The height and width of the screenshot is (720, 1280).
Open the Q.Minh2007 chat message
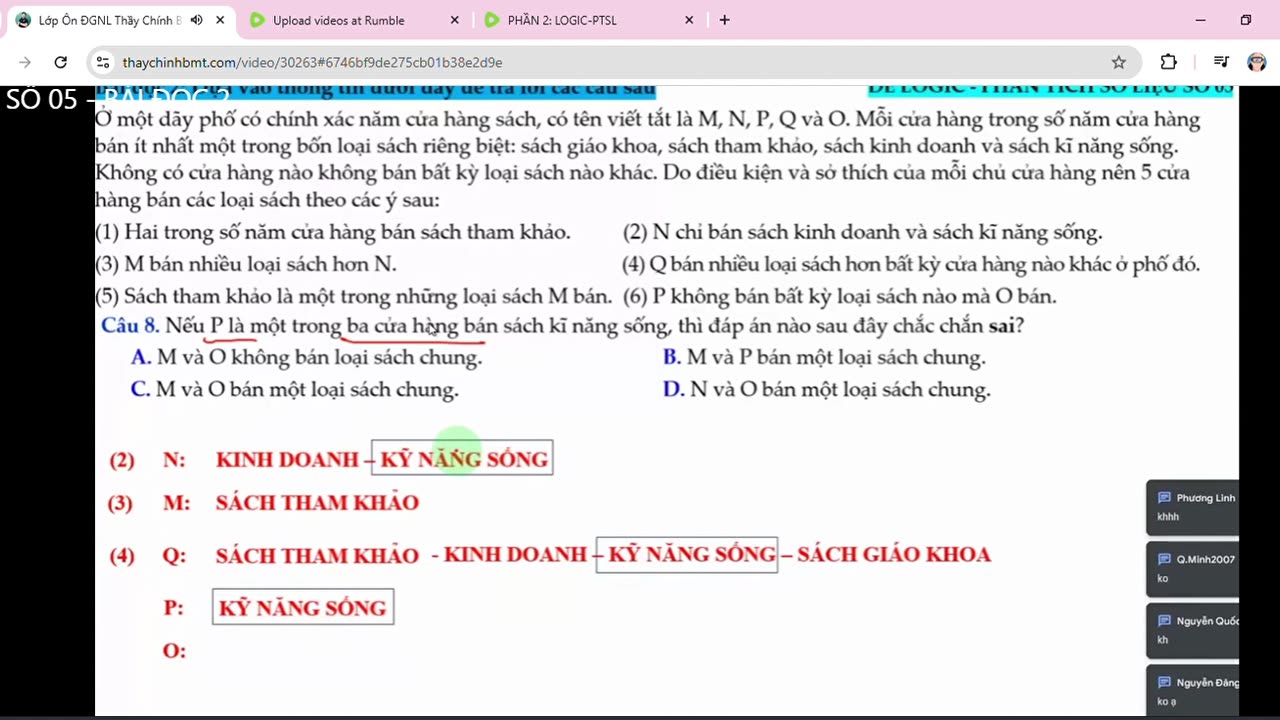click(1193, 568)
